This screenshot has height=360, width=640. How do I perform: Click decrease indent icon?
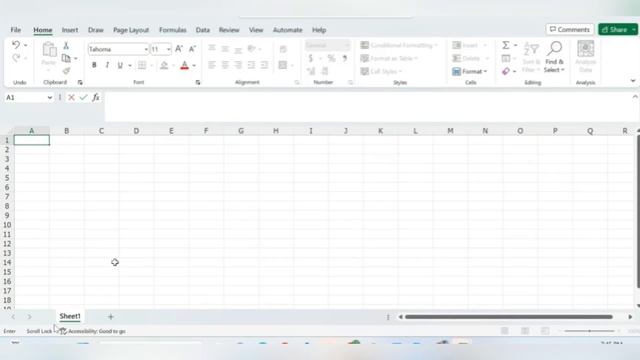(x=251, y=65)
